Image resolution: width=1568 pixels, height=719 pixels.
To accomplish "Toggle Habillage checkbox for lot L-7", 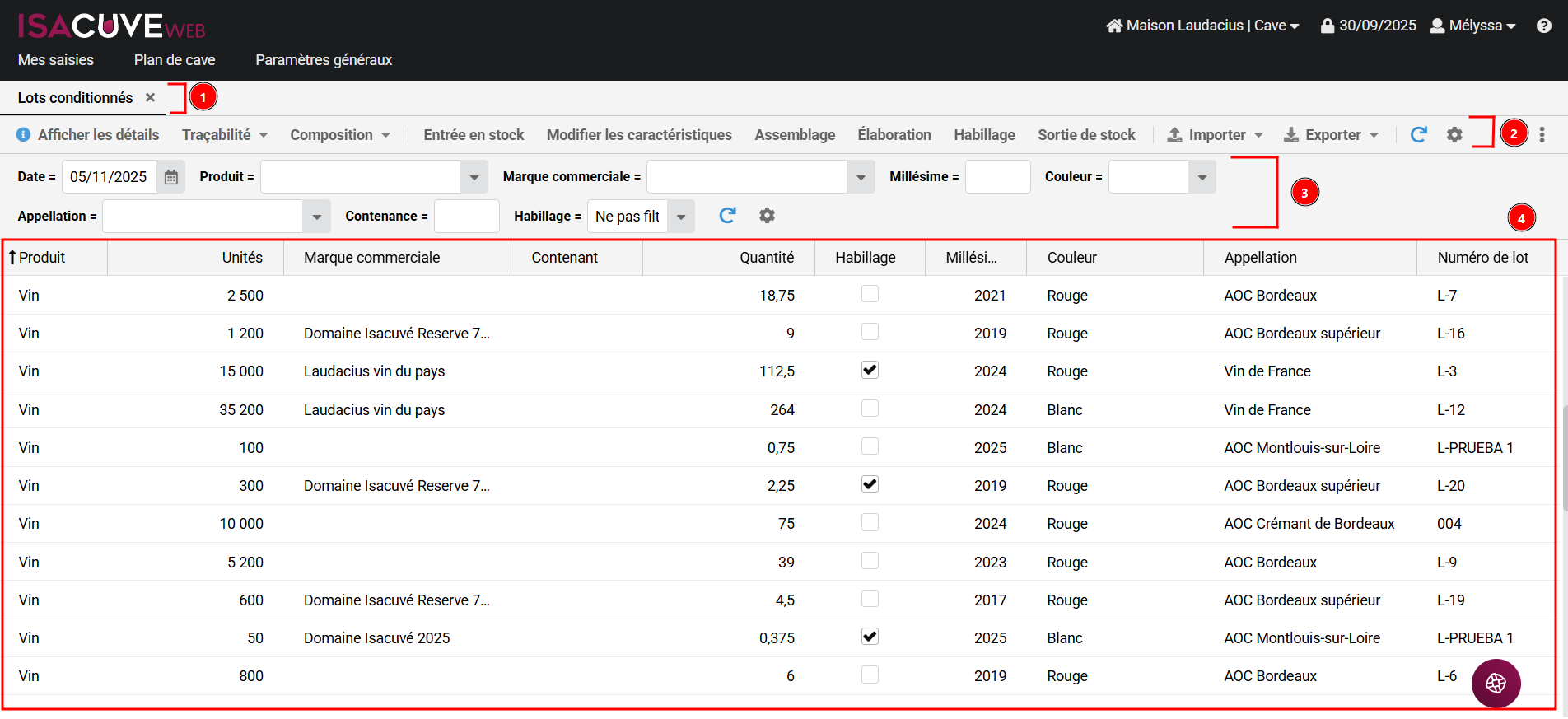I will pos(870,294).
